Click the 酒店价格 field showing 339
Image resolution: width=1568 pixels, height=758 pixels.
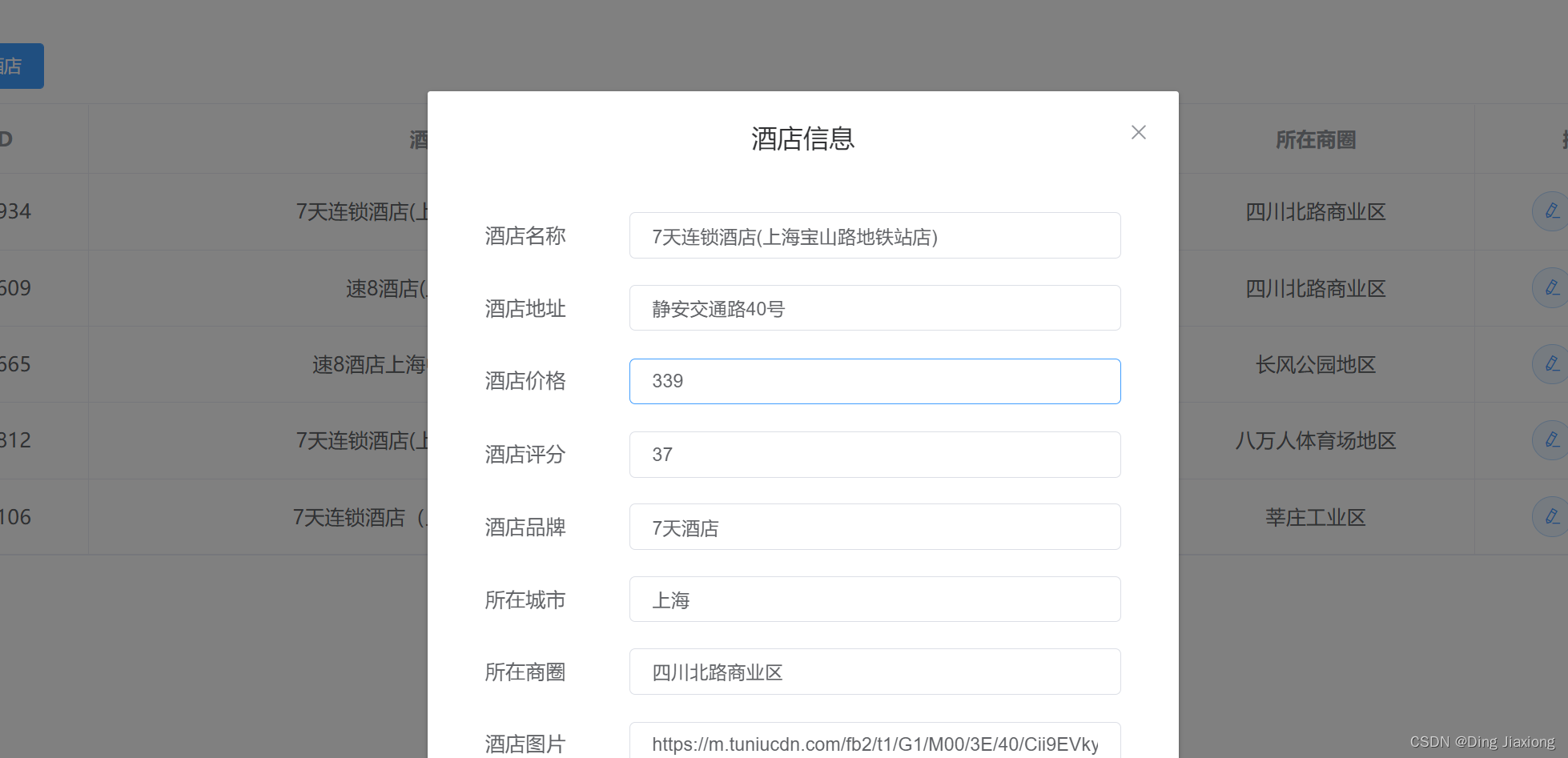click(874, 381)
